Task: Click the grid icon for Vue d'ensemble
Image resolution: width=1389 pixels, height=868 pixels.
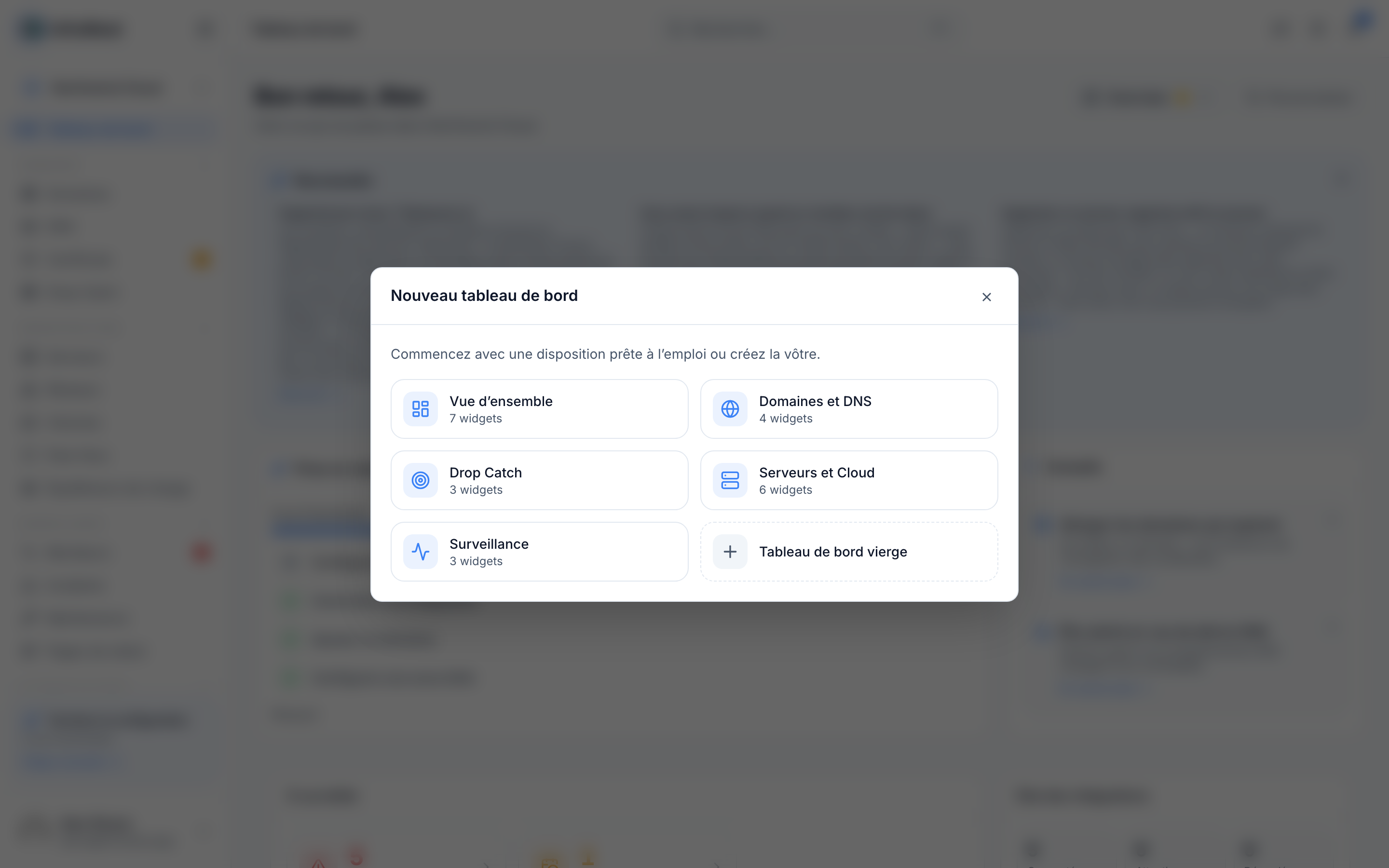Action: 420,409
